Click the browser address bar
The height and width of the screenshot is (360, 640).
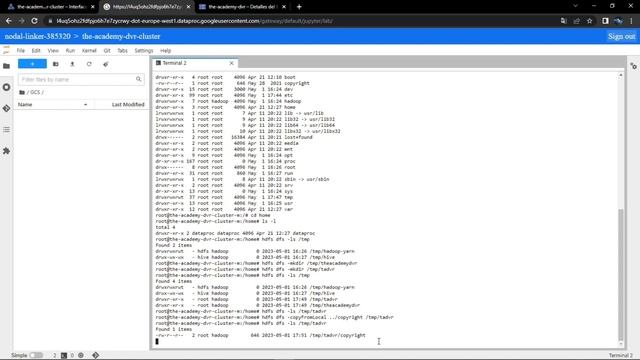coord(302,21)
